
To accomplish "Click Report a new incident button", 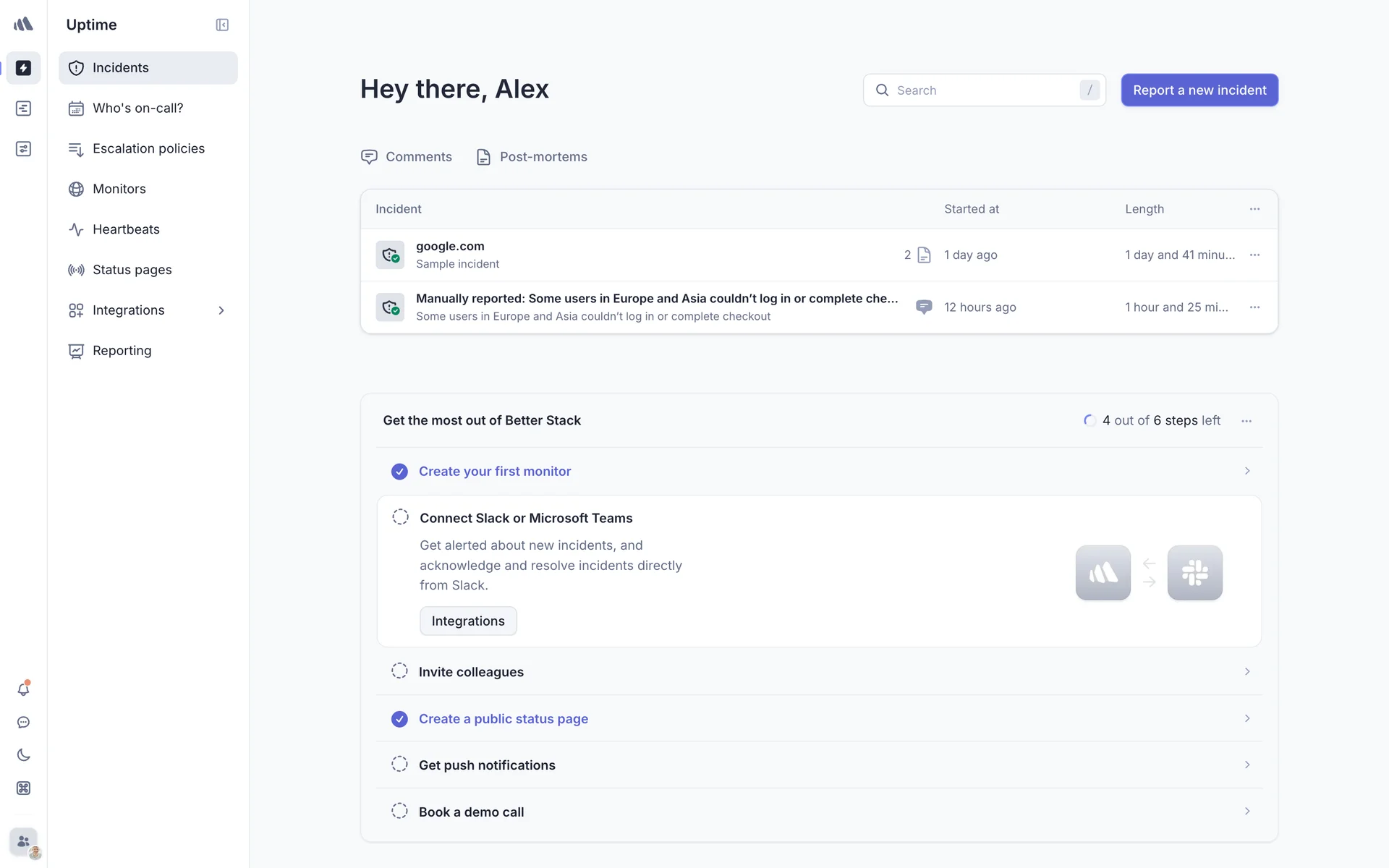I will 1199,90.
